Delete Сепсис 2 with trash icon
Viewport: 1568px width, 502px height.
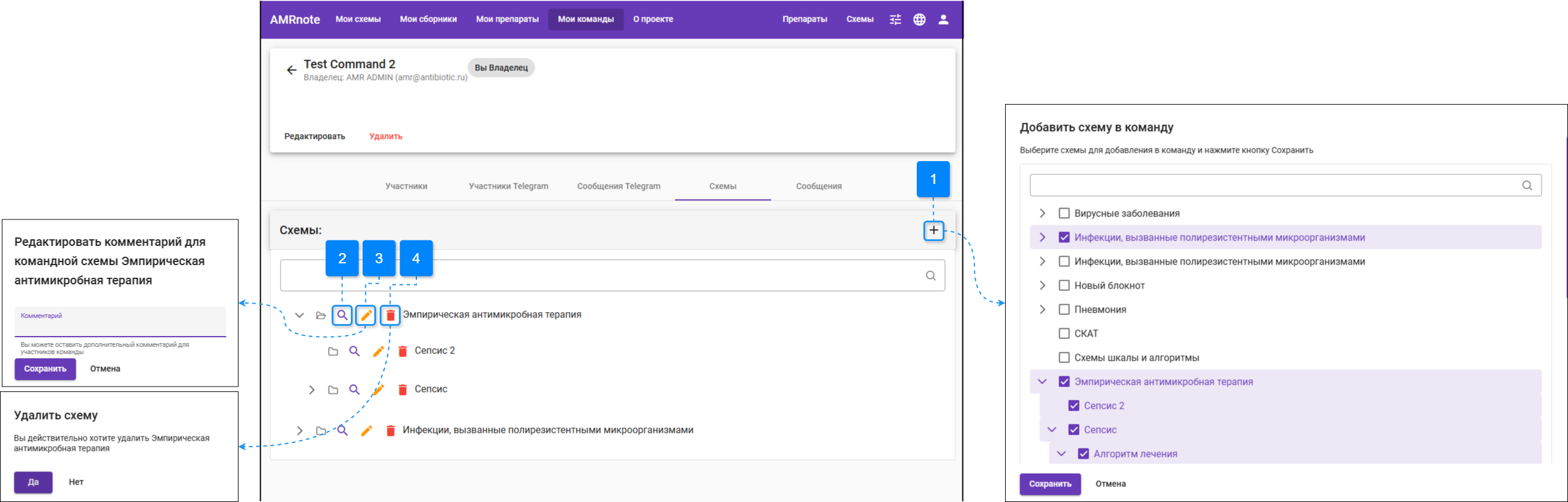click(x=403, y=351)
